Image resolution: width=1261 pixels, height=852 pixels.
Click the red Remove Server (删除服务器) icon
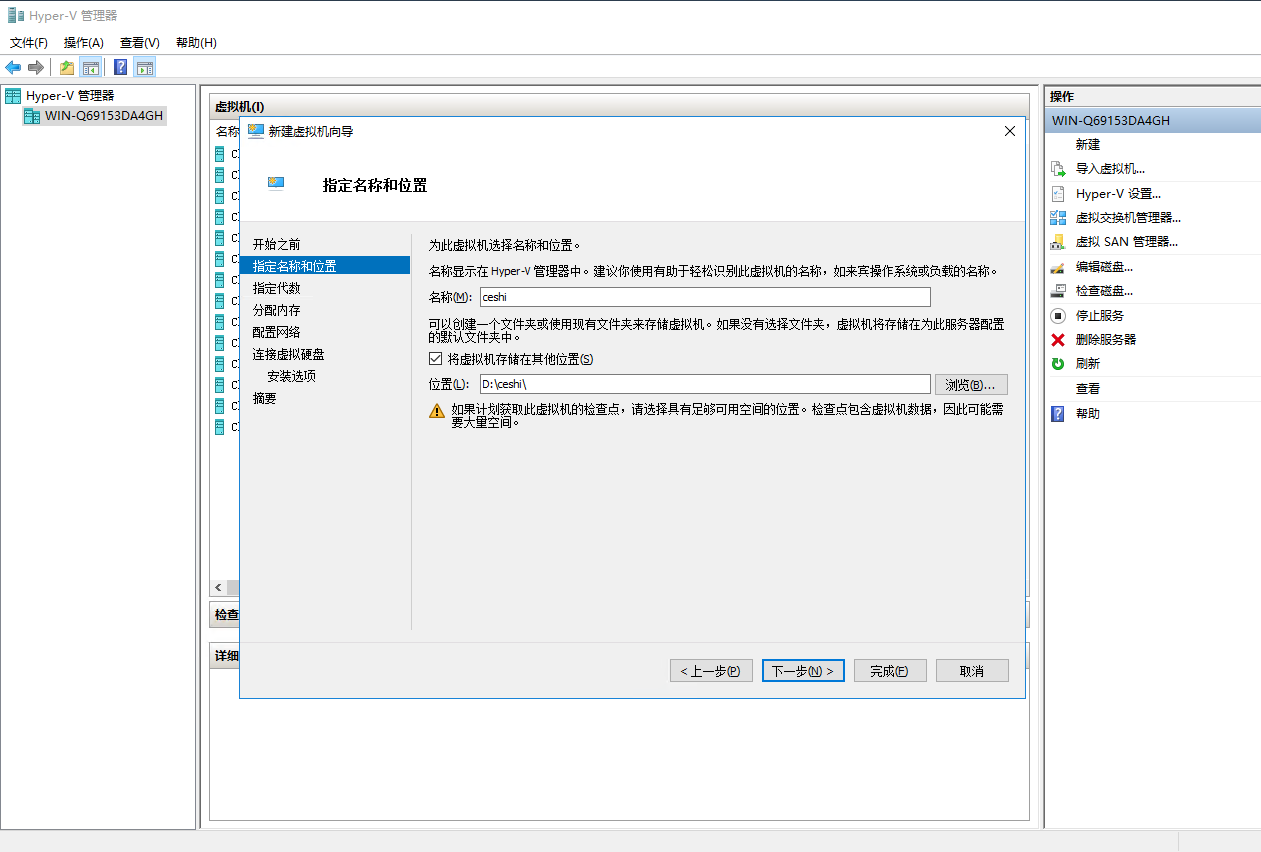tap(1058, 339)
